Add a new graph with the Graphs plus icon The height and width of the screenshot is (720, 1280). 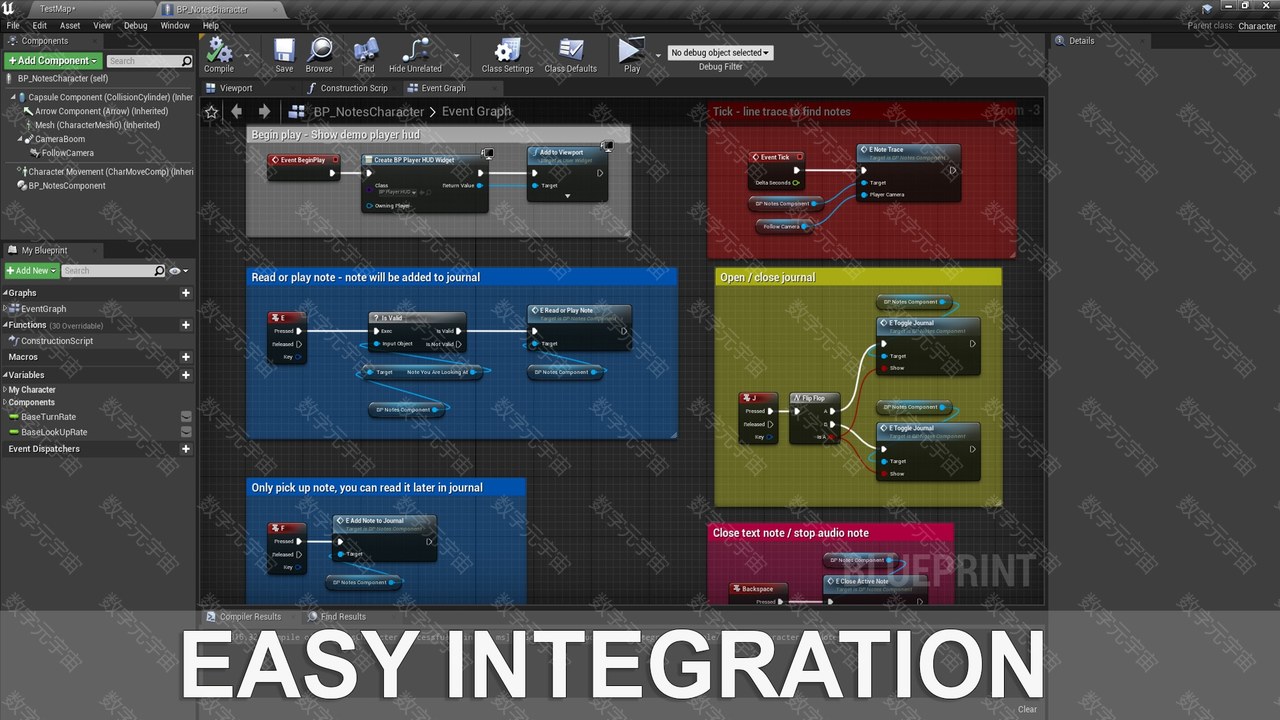[185, 293]
